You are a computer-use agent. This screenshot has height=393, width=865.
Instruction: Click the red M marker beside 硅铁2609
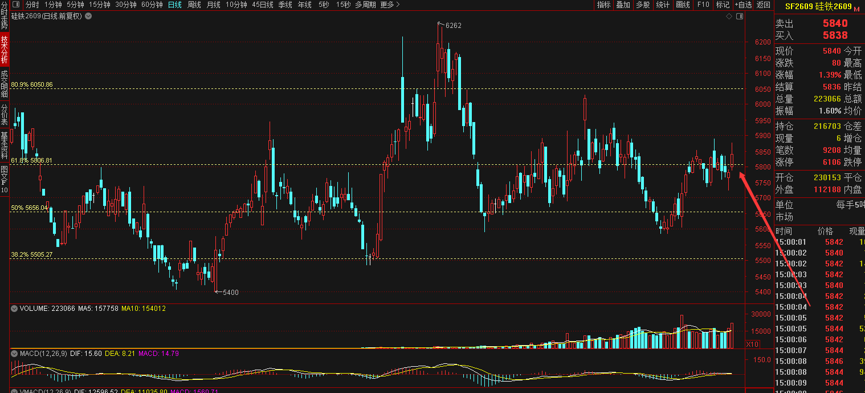856,8
